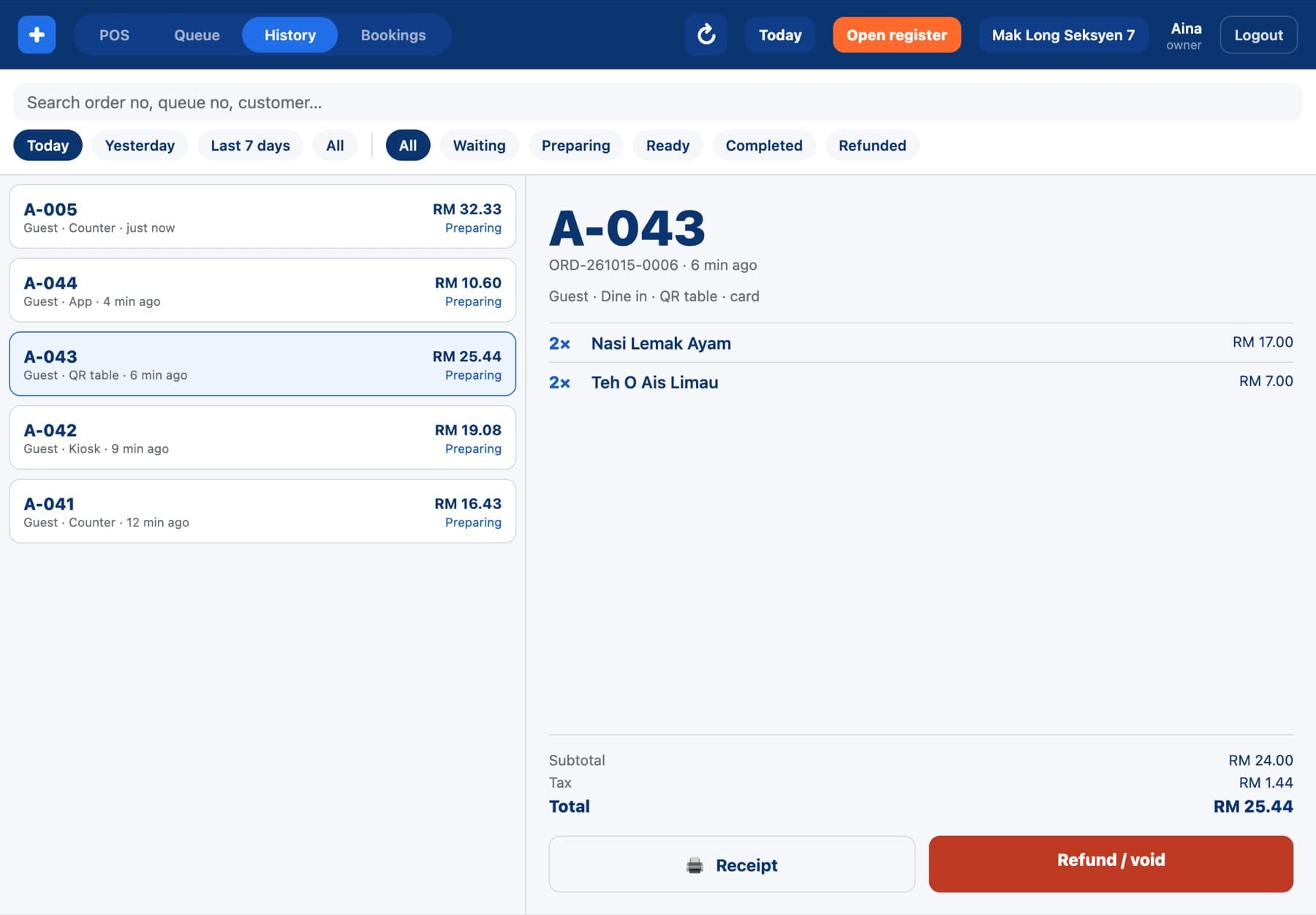1316x915 pixels.
Task: Select order A-043 card in list
Action: (262, 364)
